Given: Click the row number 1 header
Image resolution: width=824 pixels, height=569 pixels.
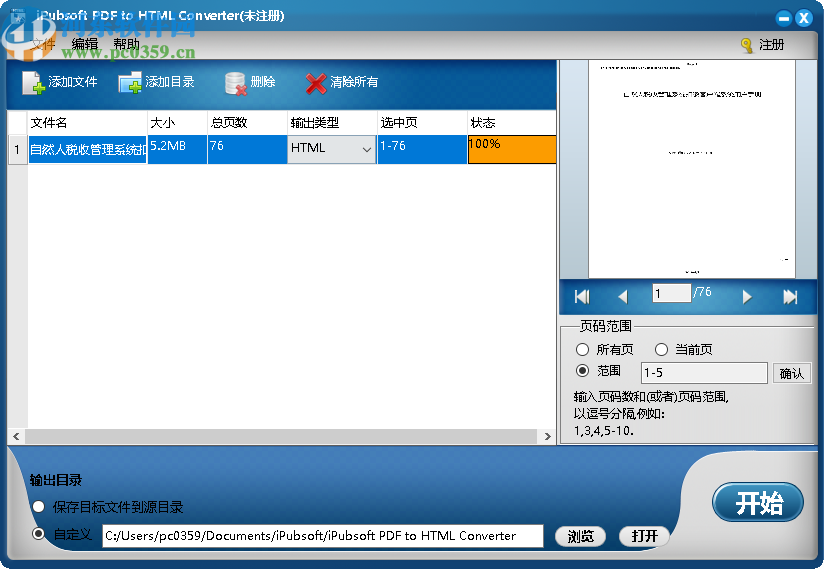Looking at the screenshot, I should pyautogui.click(x=17, y=150).
